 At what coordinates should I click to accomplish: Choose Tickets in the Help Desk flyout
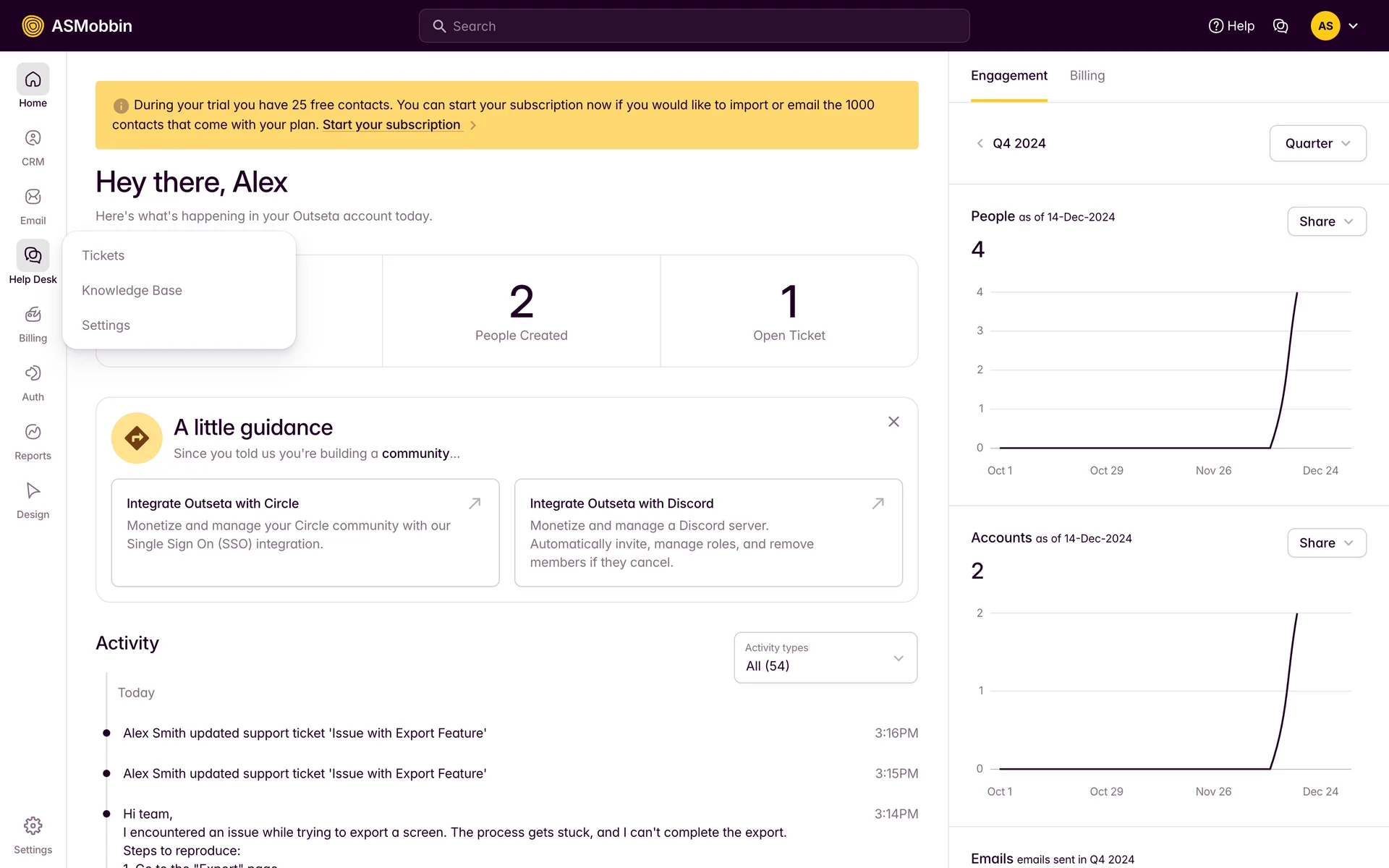103,255
